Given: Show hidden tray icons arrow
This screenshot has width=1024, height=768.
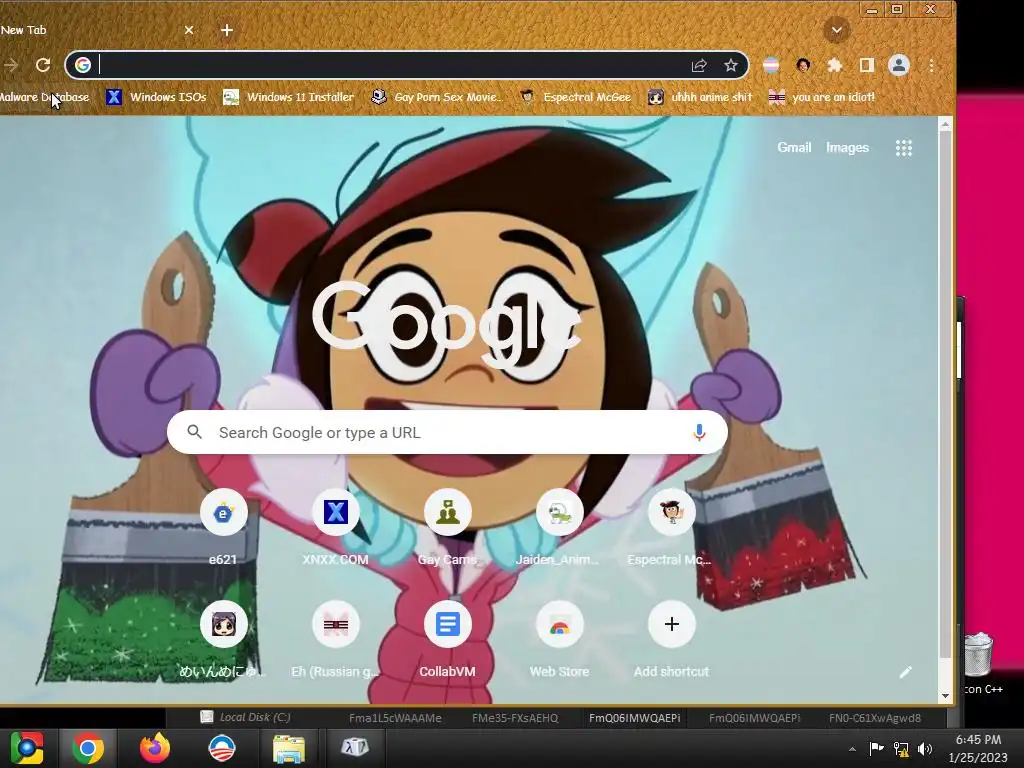Looking at the screenshot, I should tap(852, 749).
